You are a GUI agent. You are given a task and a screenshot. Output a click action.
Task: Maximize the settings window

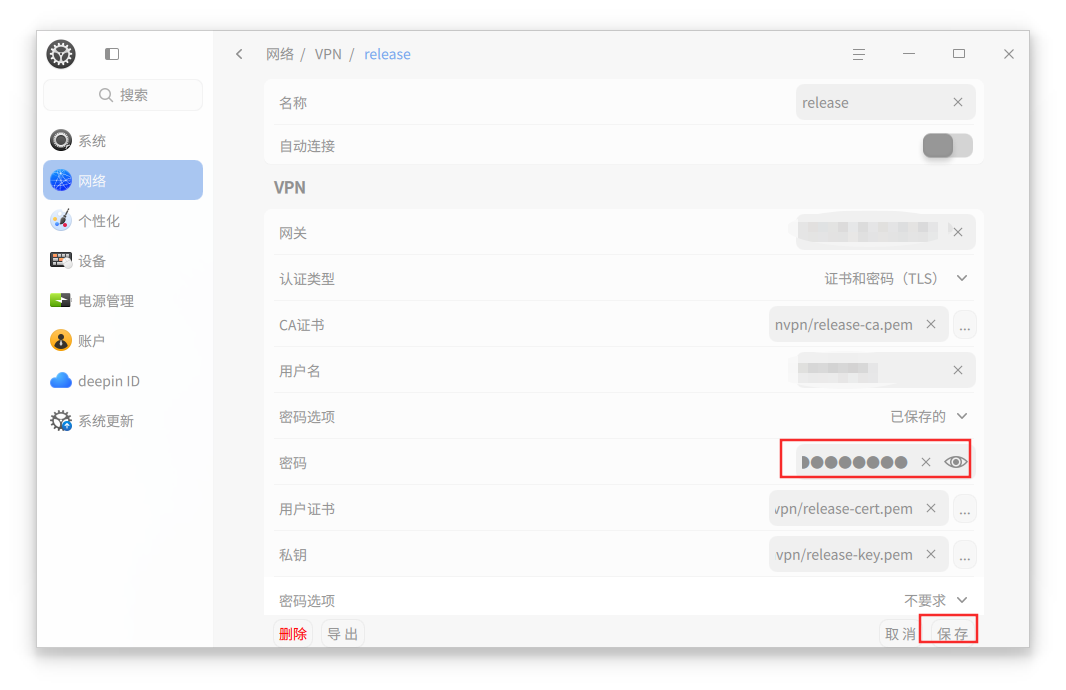959,54
